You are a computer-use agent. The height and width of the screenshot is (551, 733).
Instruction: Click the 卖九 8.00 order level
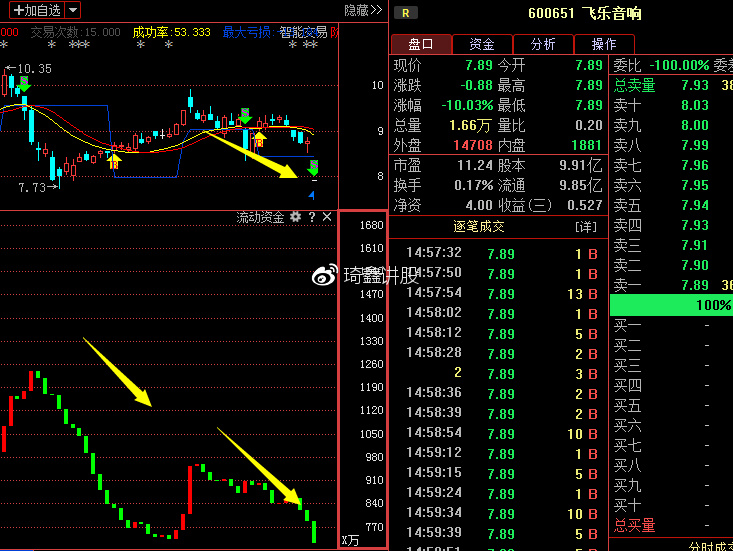point(671,125)
